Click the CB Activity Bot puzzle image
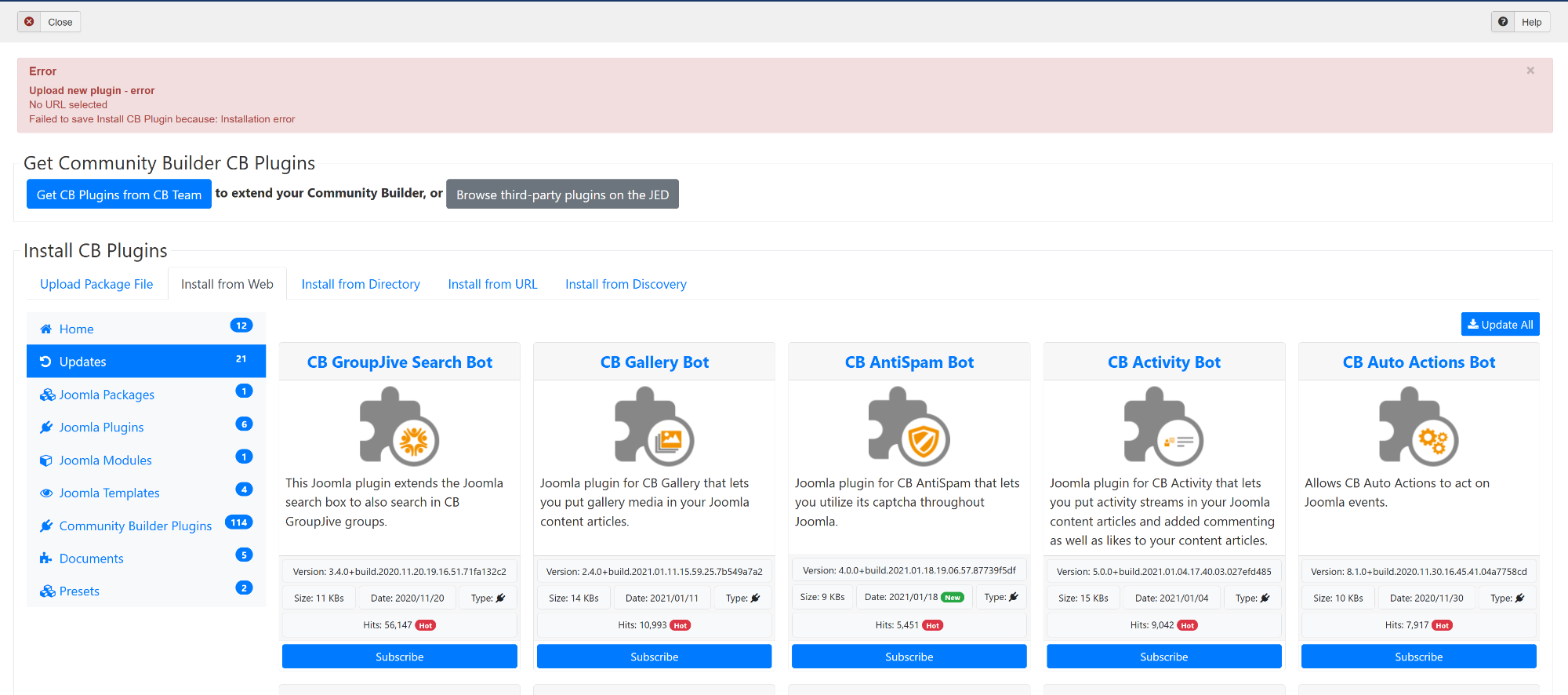Image resolution: width=1568 pixels, height=695 pixels. point(1164,427)
